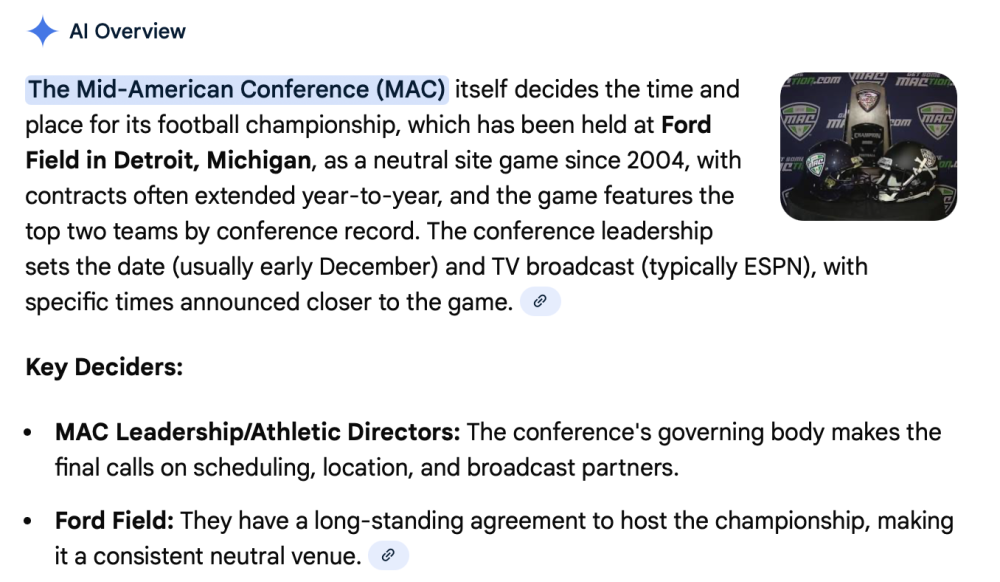
Task: Click the AI Overview sparkle icon
Action: (42, 31)
